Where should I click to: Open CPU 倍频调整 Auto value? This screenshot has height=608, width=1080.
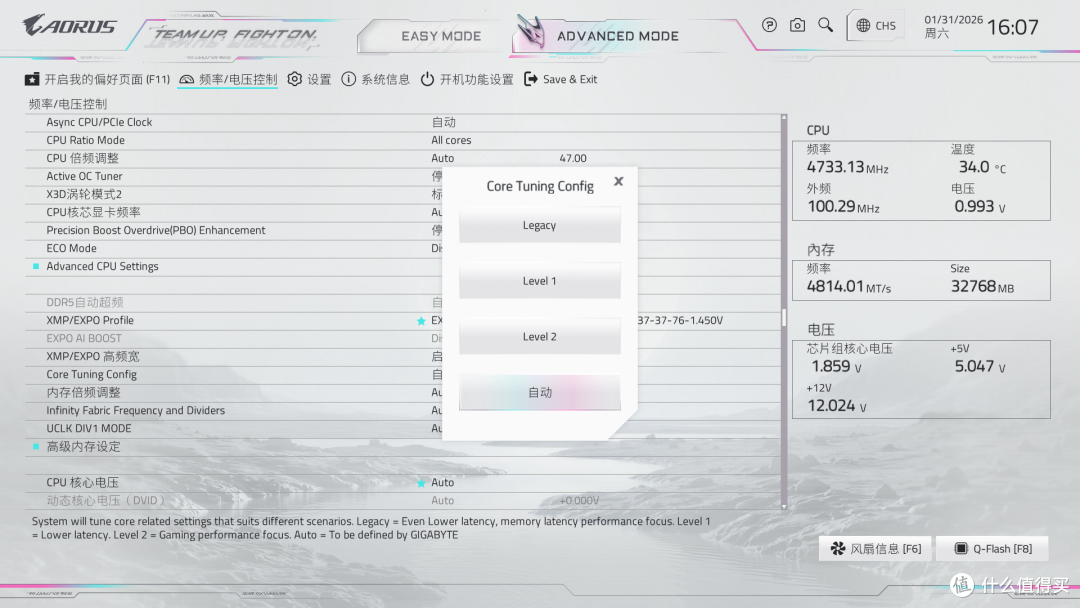[x=442, y=158]
